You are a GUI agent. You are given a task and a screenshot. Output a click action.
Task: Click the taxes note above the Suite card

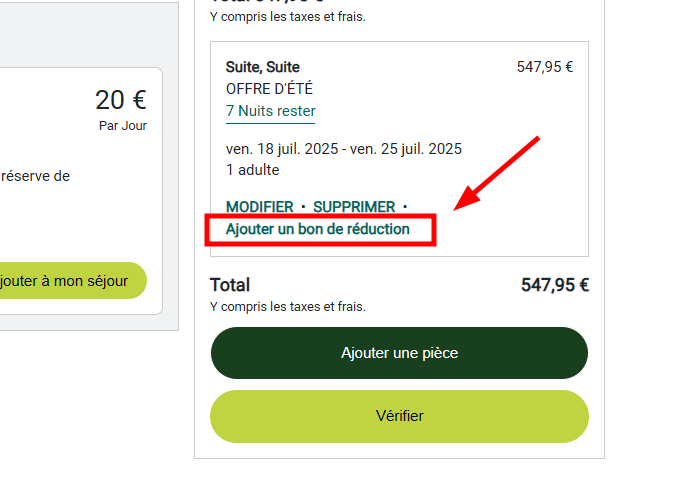[288, 17]
